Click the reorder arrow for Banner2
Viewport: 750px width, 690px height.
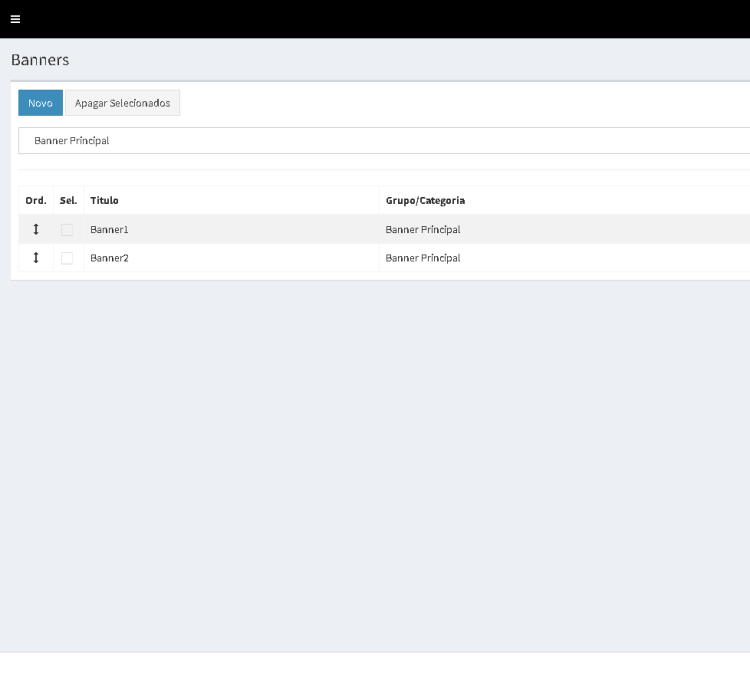[36, 258]
